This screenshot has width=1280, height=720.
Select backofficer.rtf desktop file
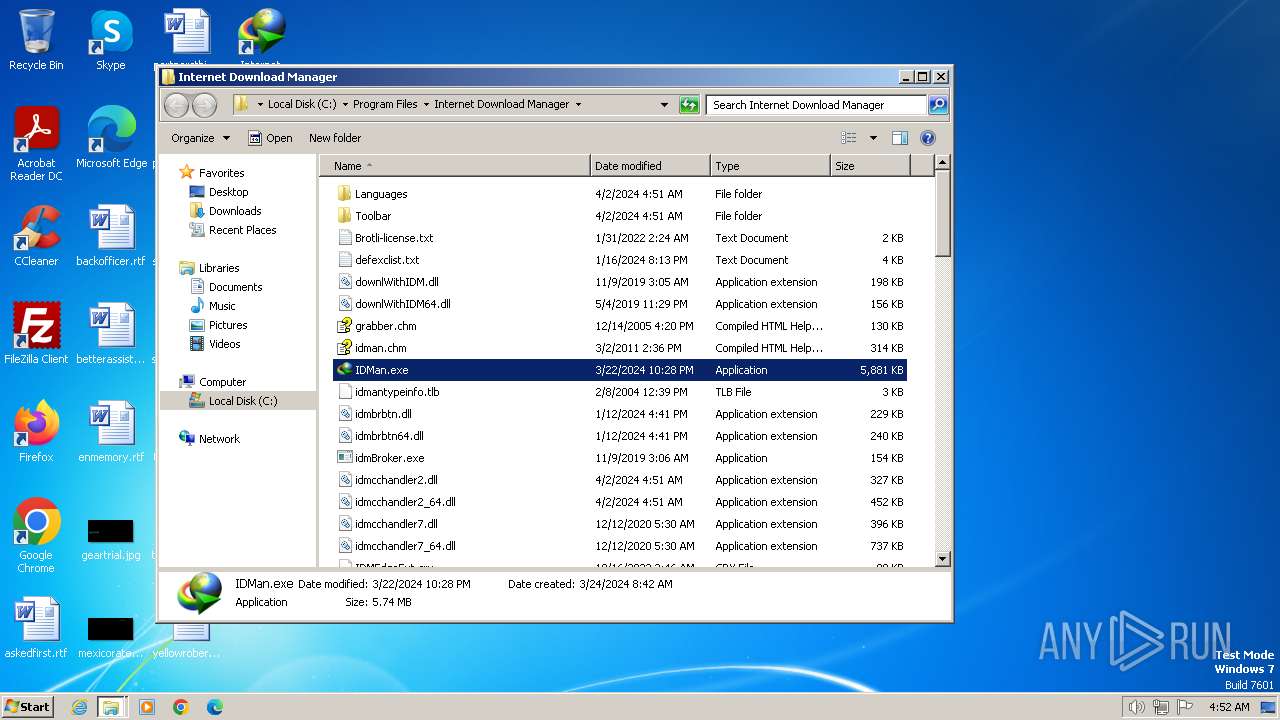pyautogui.click(x=111, y=235)
